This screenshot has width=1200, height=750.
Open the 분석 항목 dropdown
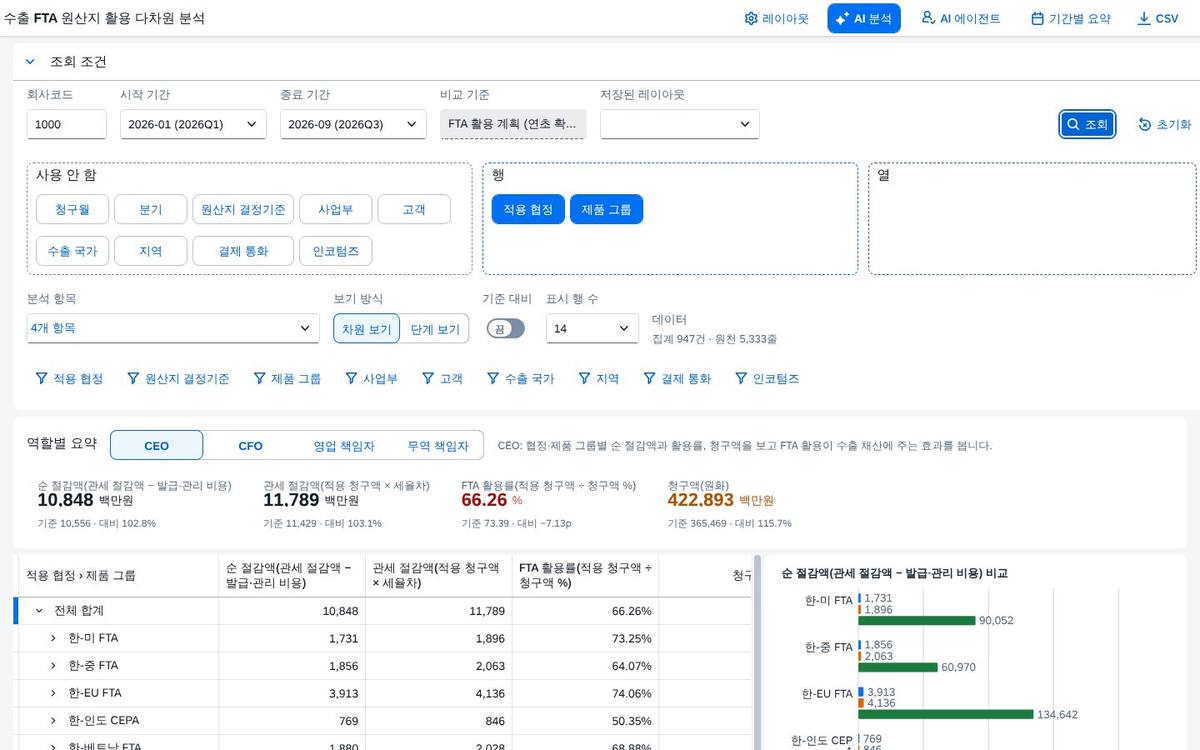pyautogui.click(x=173, y=328)
